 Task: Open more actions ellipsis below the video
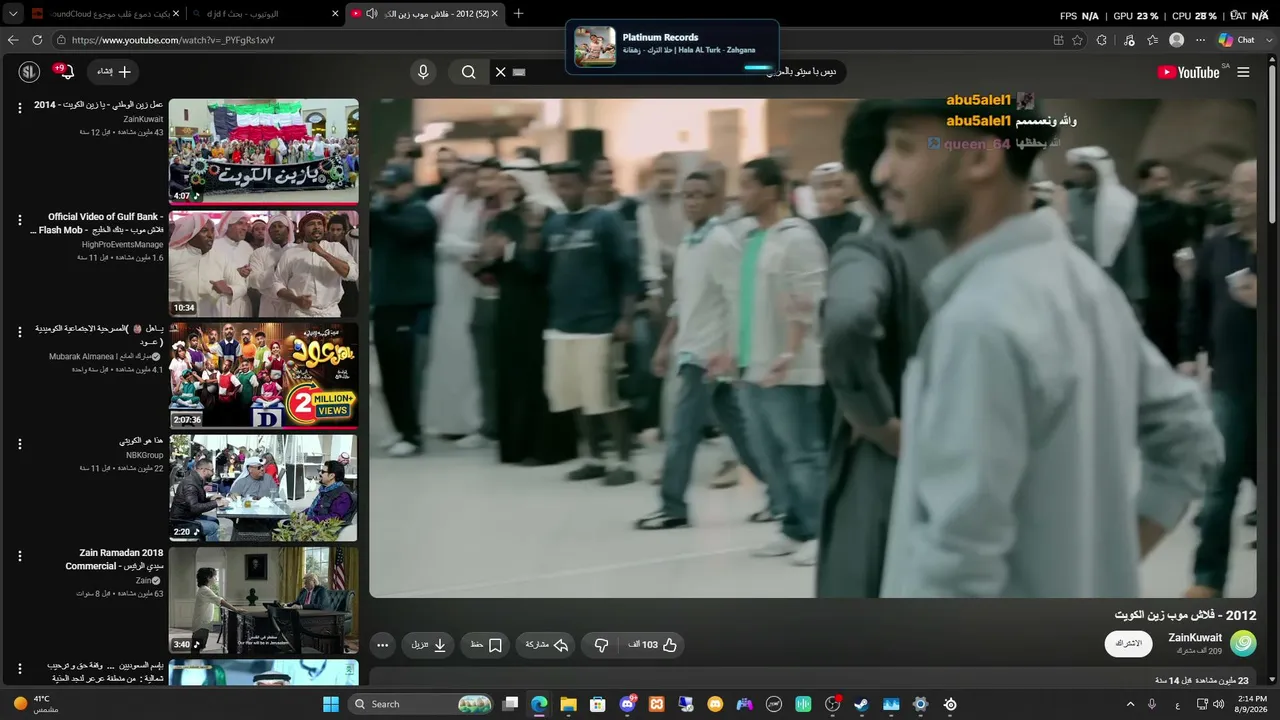tap(382, 645)
